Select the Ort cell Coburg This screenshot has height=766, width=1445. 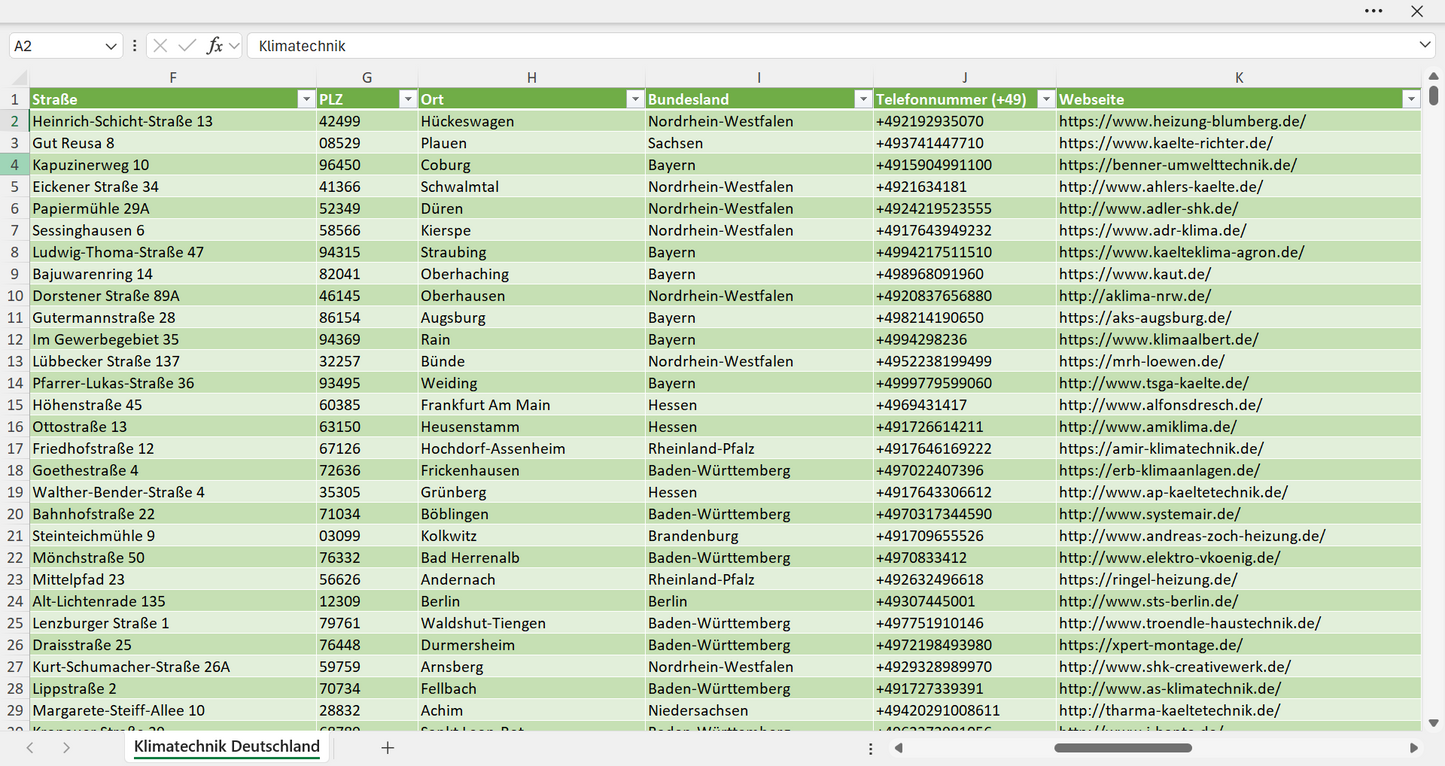(x=532, y=165)
